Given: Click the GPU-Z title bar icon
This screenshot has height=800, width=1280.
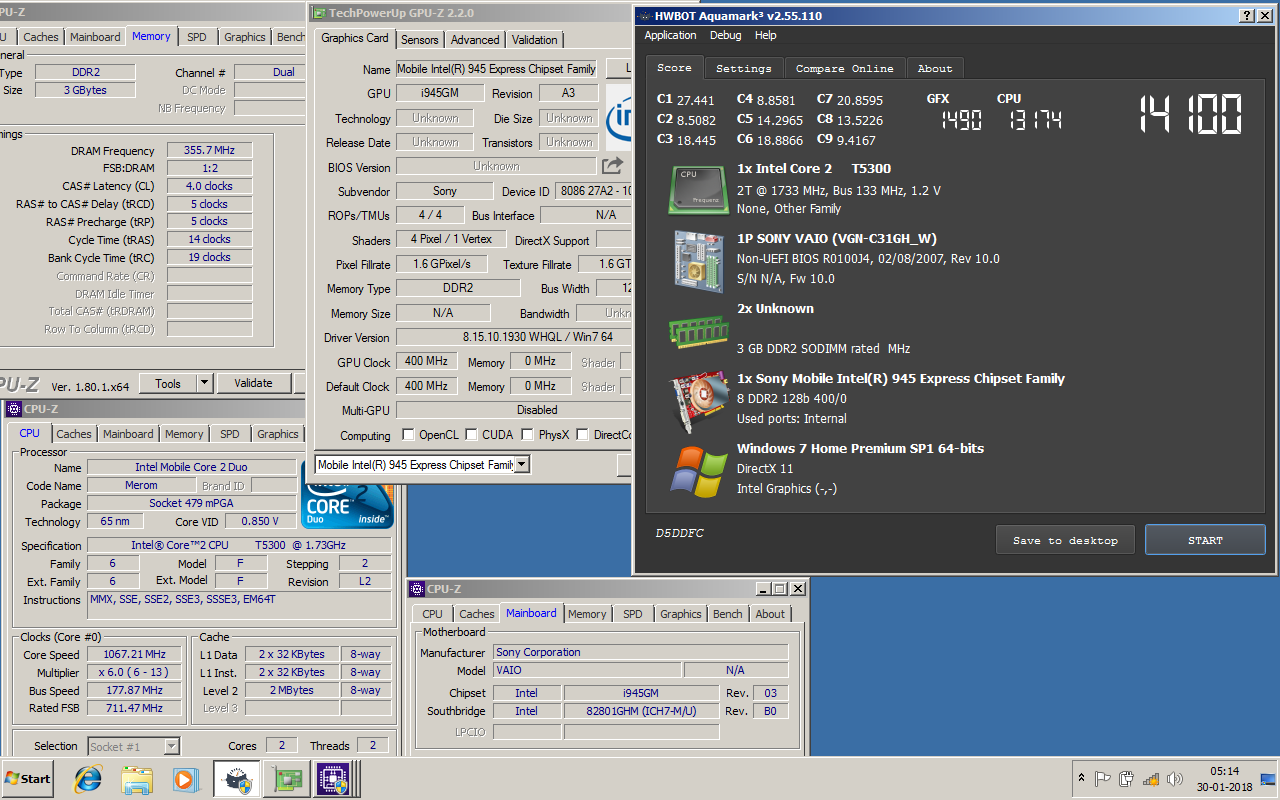Looking at the screenshot, I should click(319, 13).
